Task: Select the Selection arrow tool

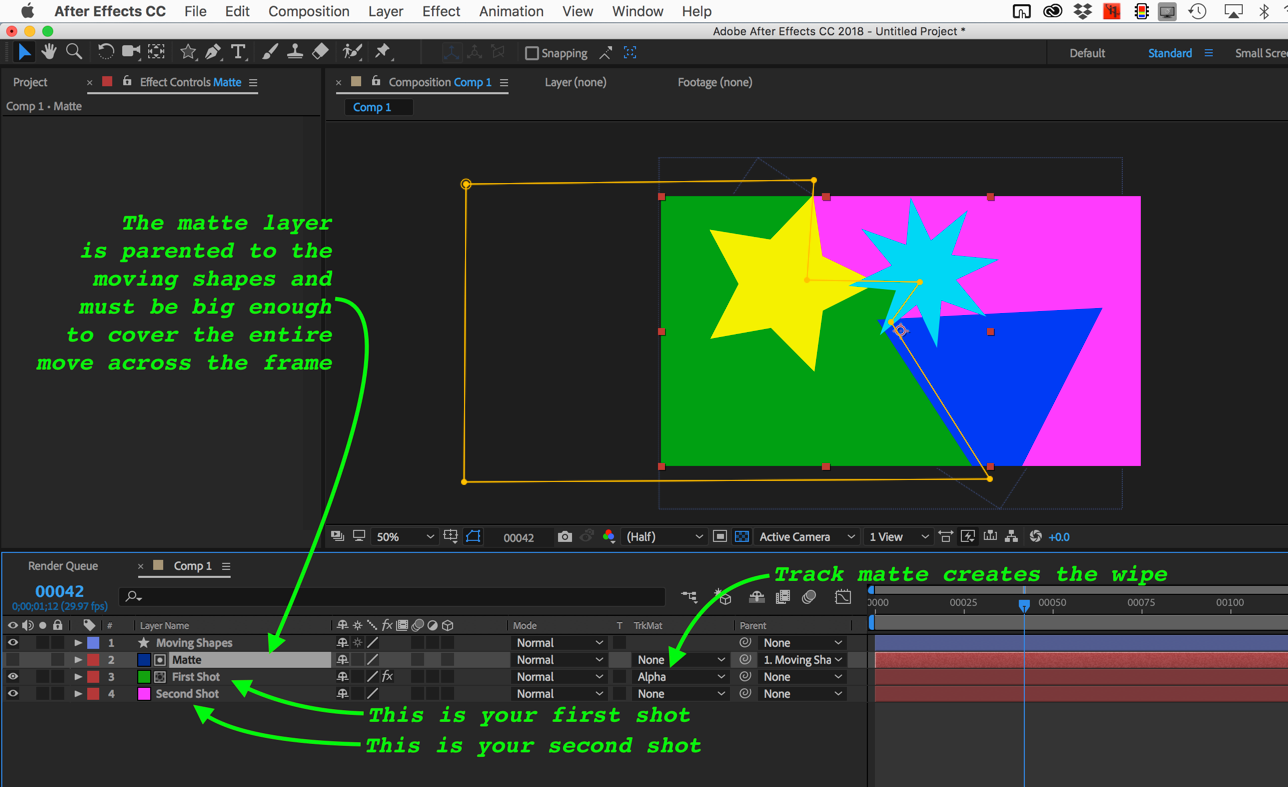Action: pos(24,51)
